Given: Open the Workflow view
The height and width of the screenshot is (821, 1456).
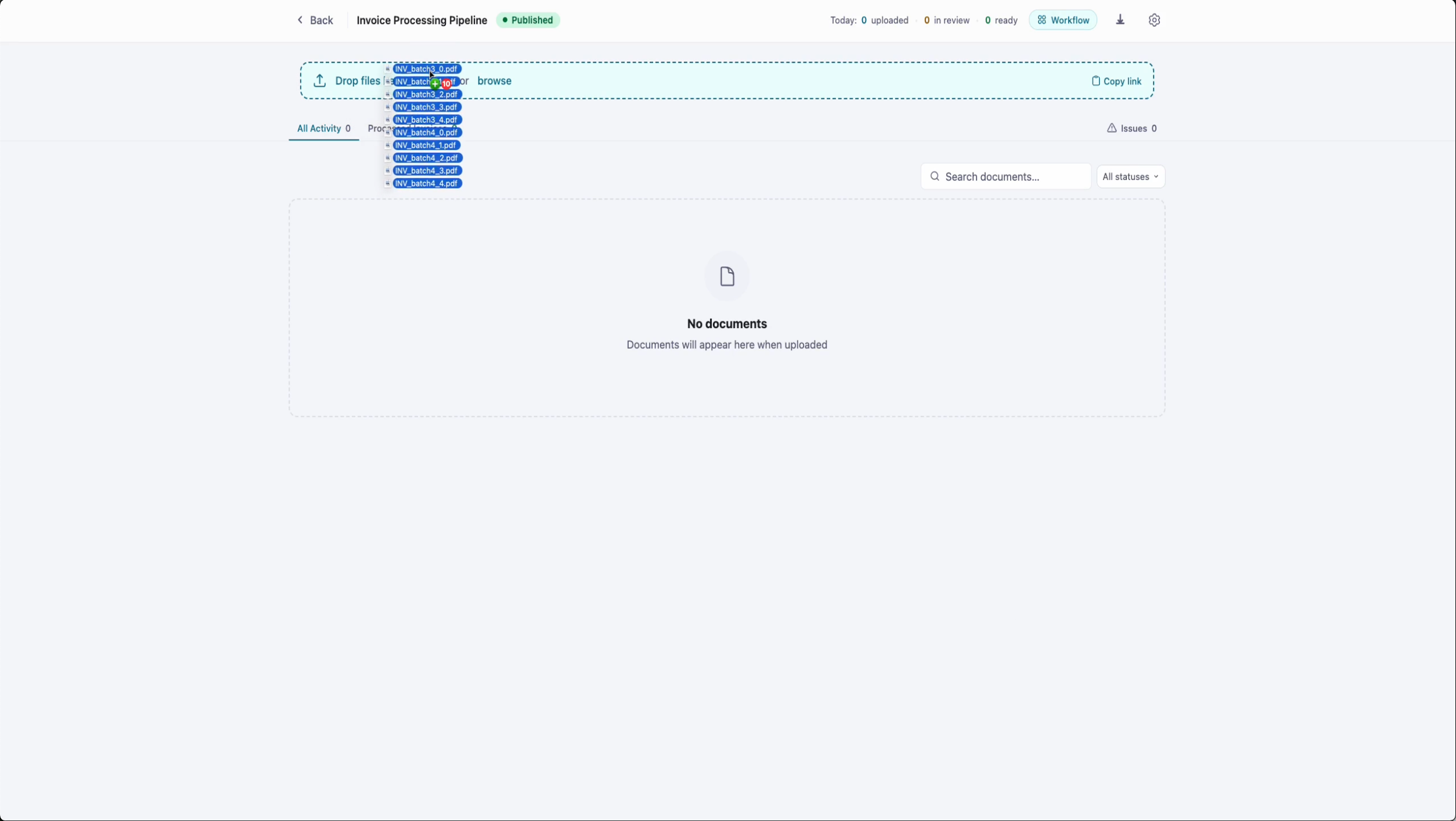Looking at the screenshot, I should point(1063,20).
